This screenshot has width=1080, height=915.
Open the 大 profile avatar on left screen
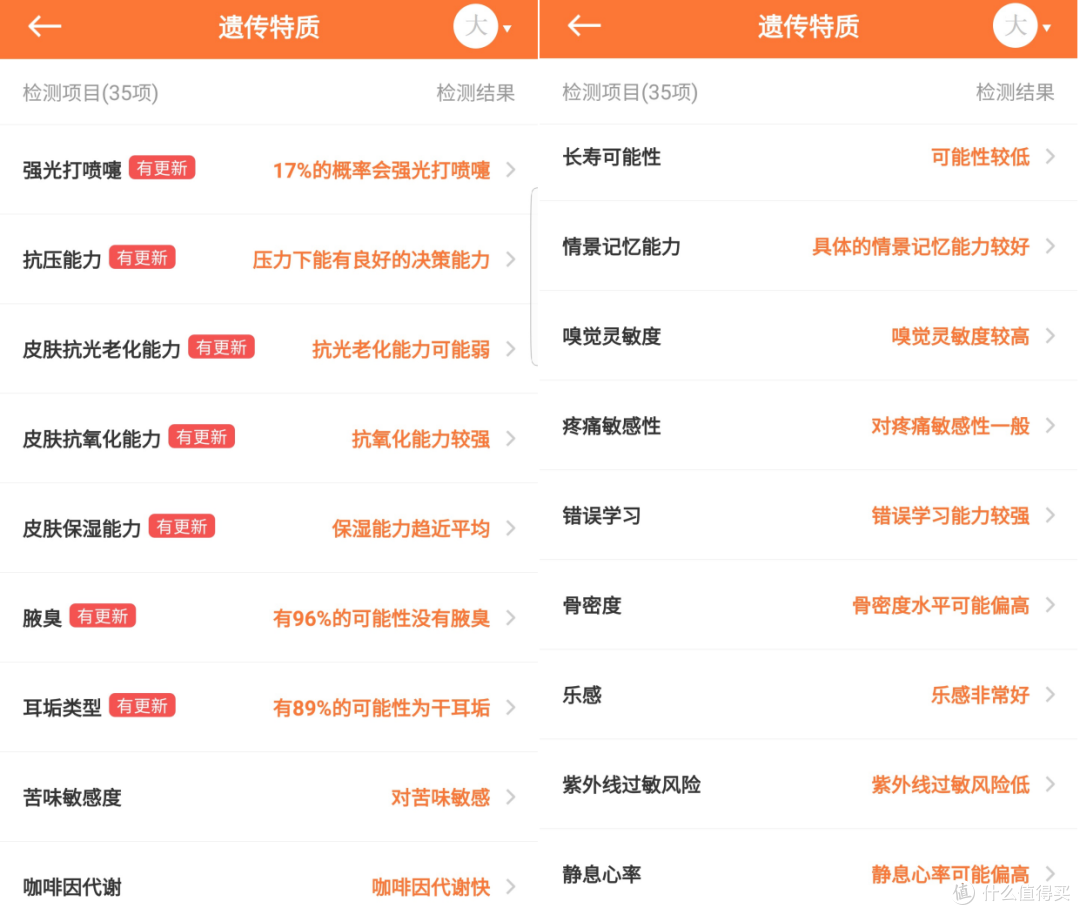pyautogui.click(x=475, y=26)
